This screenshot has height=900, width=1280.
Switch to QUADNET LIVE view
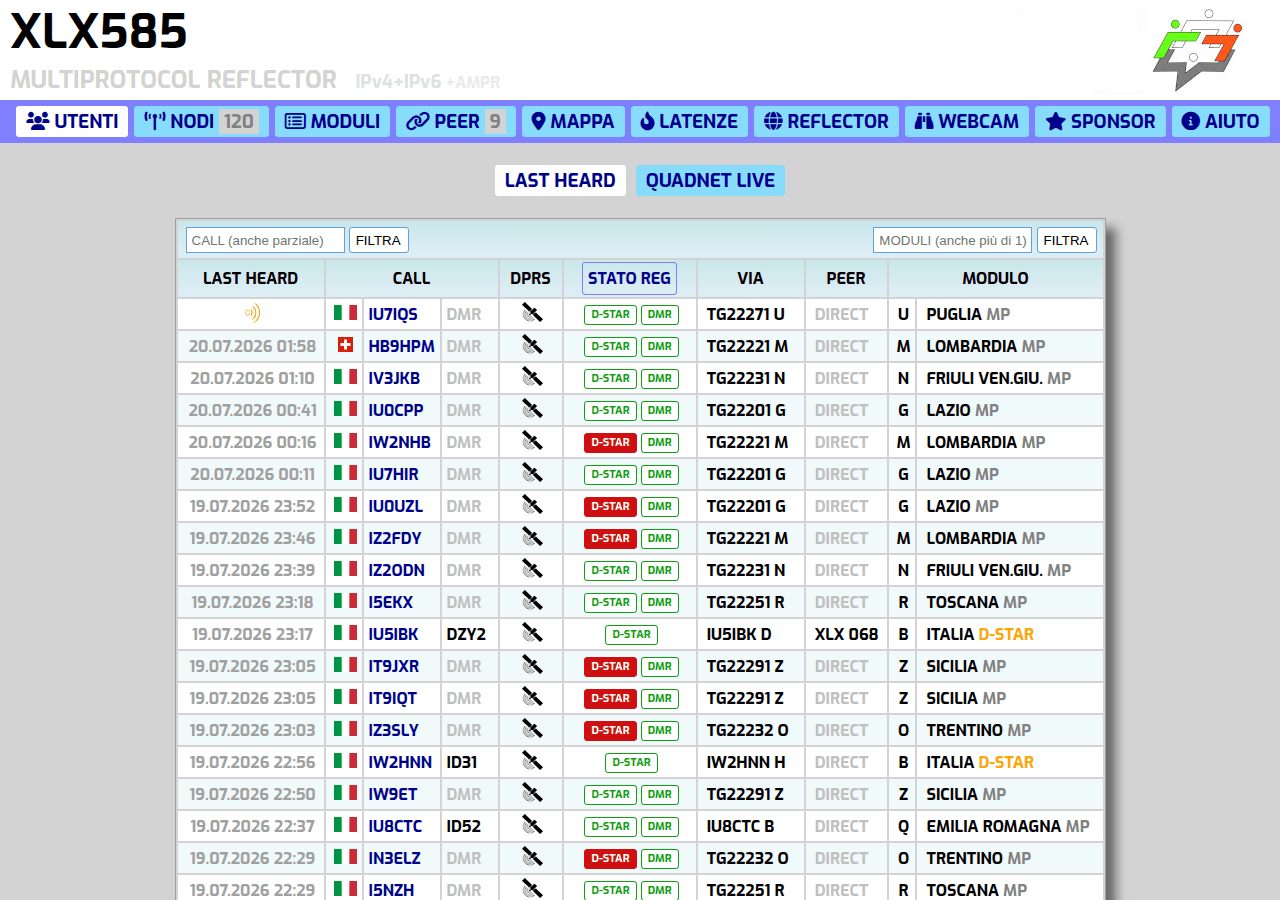(710, 180)
